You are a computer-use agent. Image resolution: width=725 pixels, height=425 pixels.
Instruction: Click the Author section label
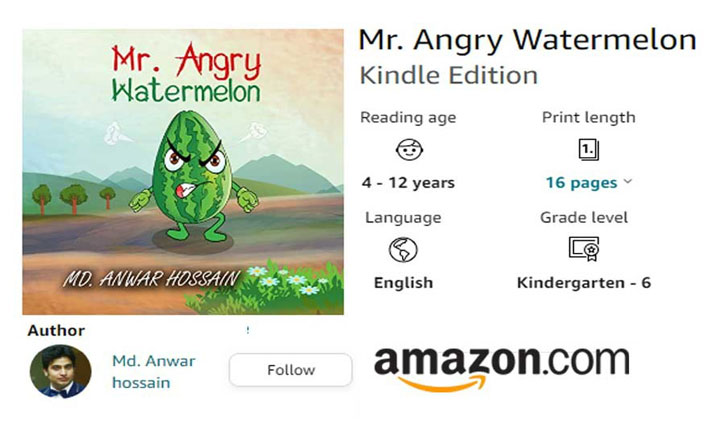tap(56, 330)
